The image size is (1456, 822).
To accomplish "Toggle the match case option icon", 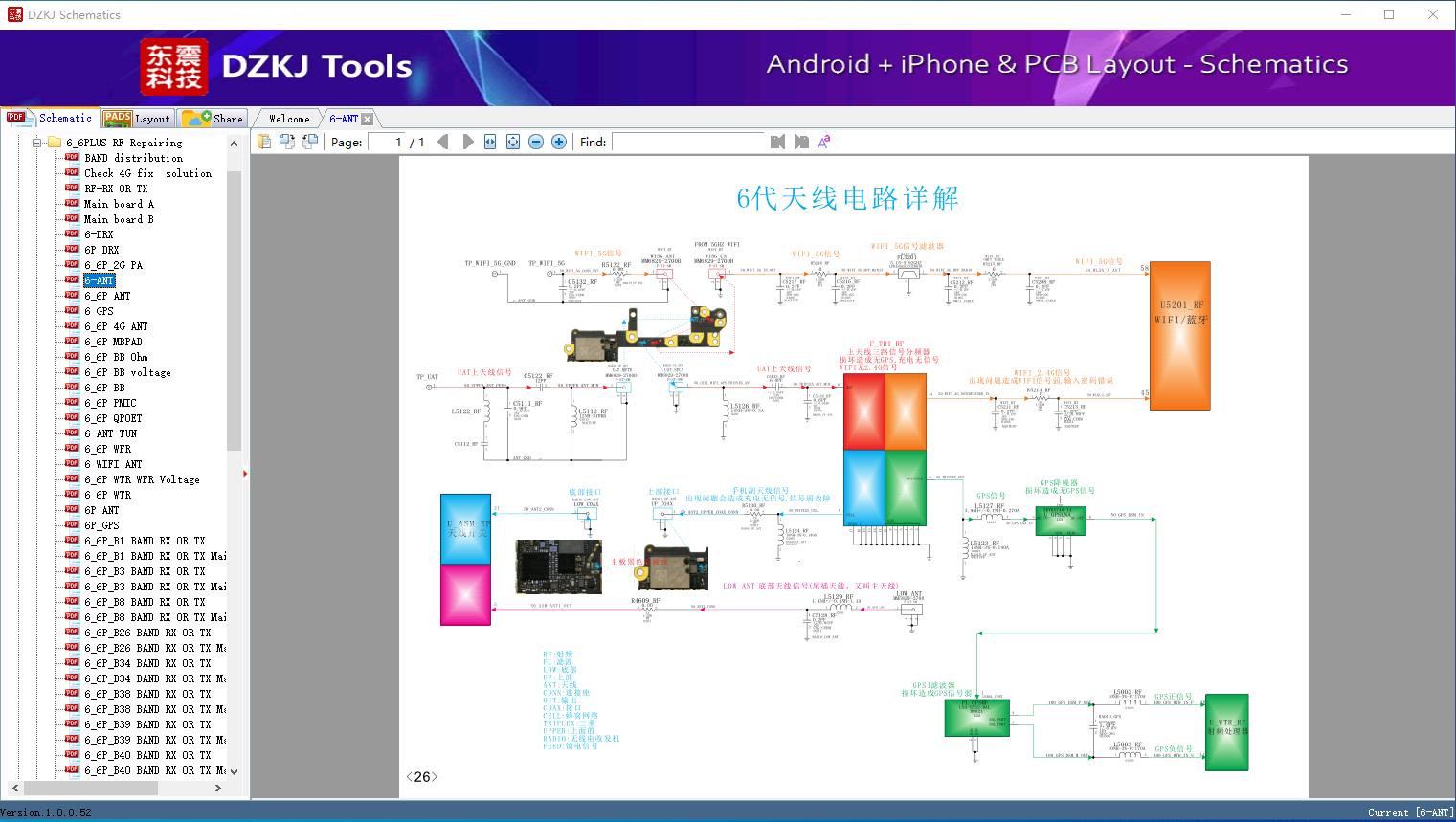I will pos(824,142).
